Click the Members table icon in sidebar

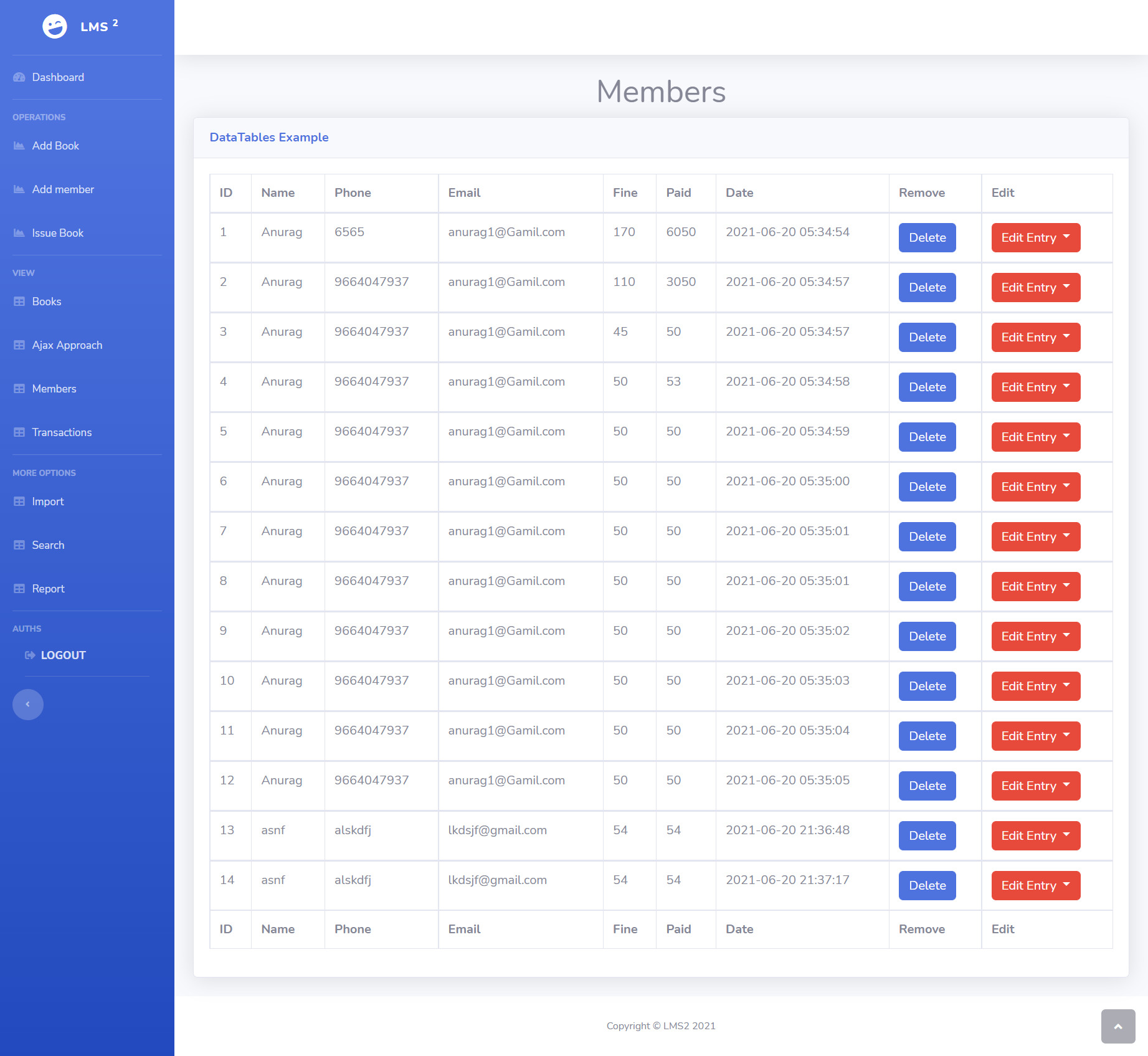[19, 389]
